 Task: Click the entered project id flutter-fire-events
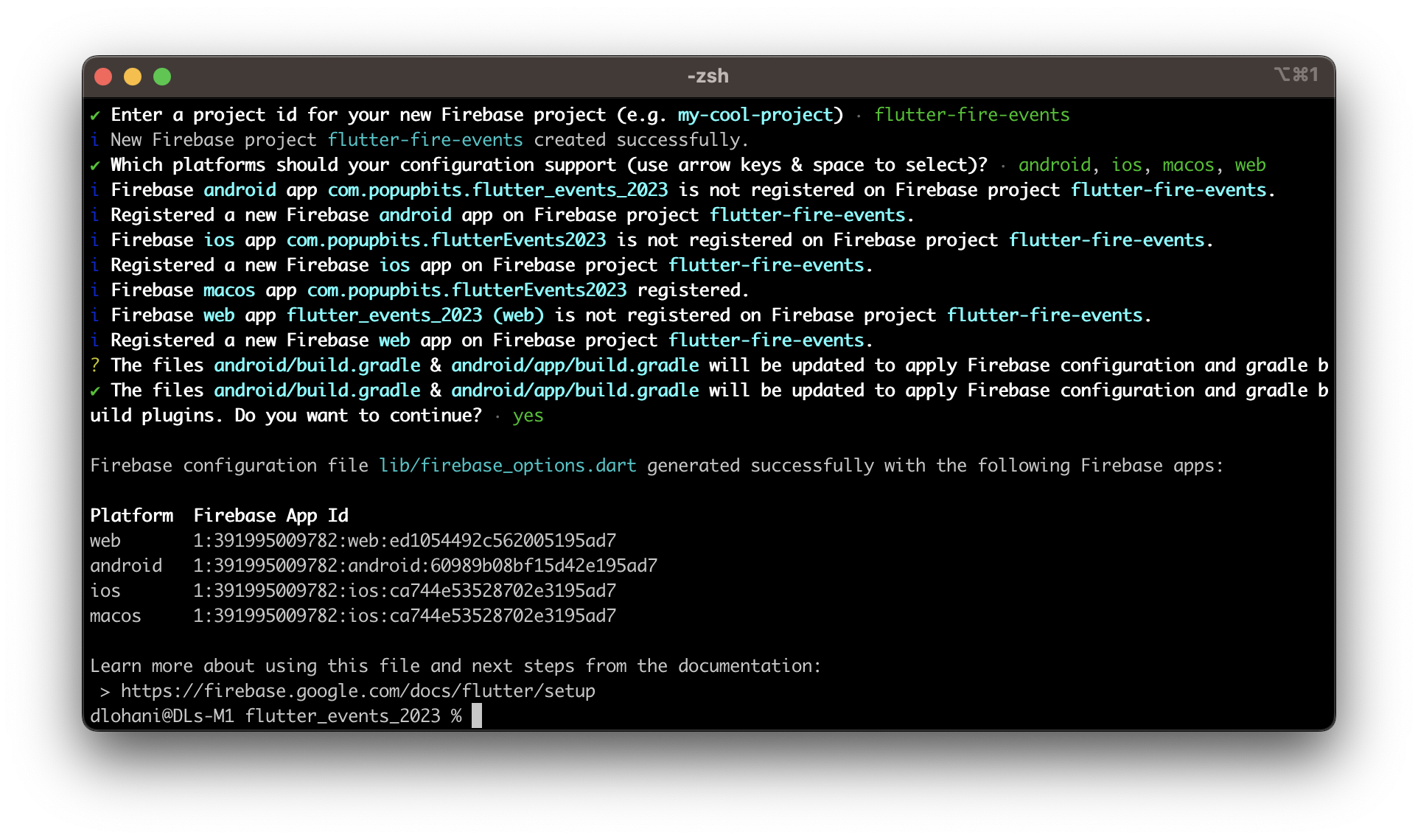click(972, 115)
